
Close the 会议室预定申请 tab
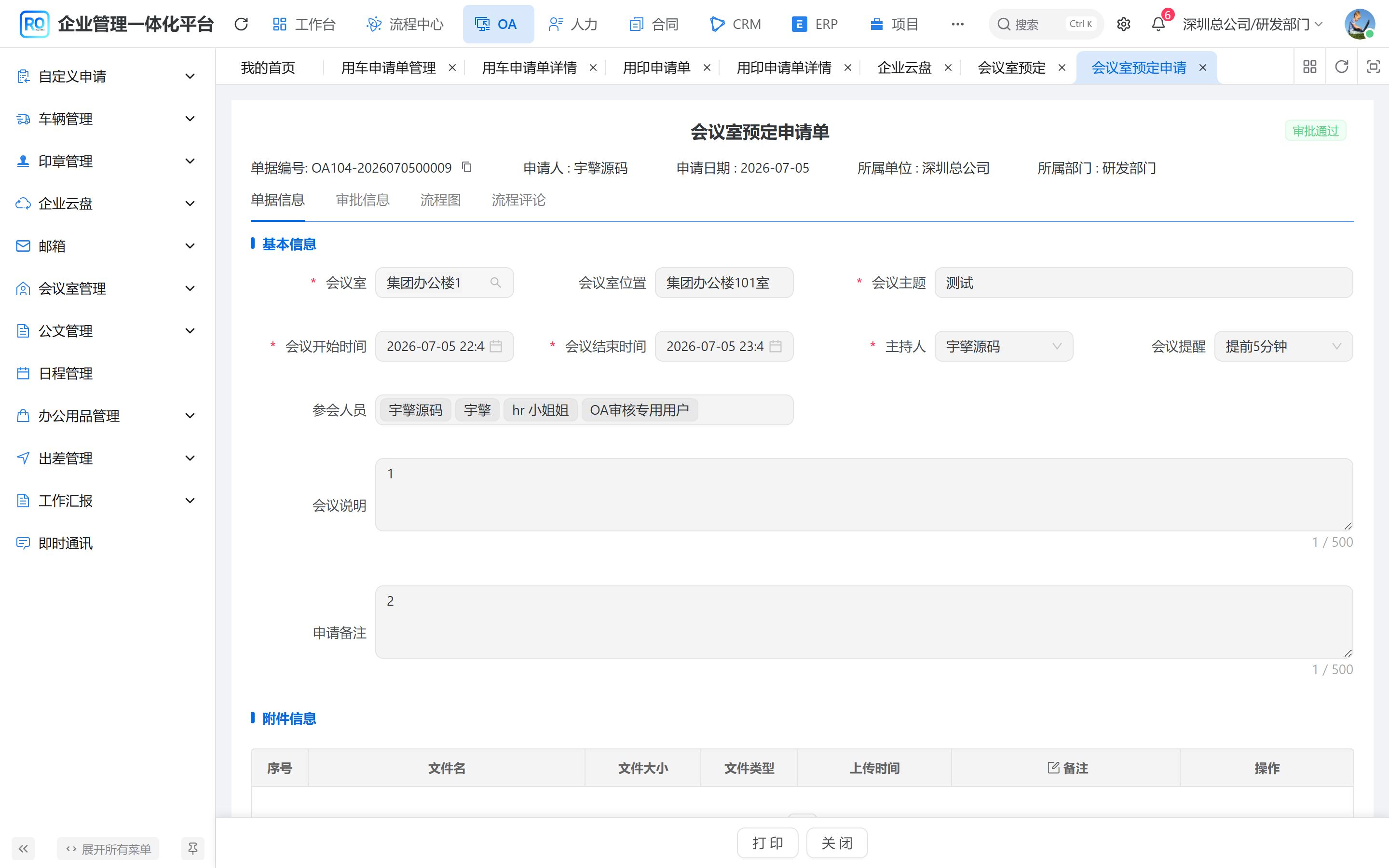(1202, 68)
